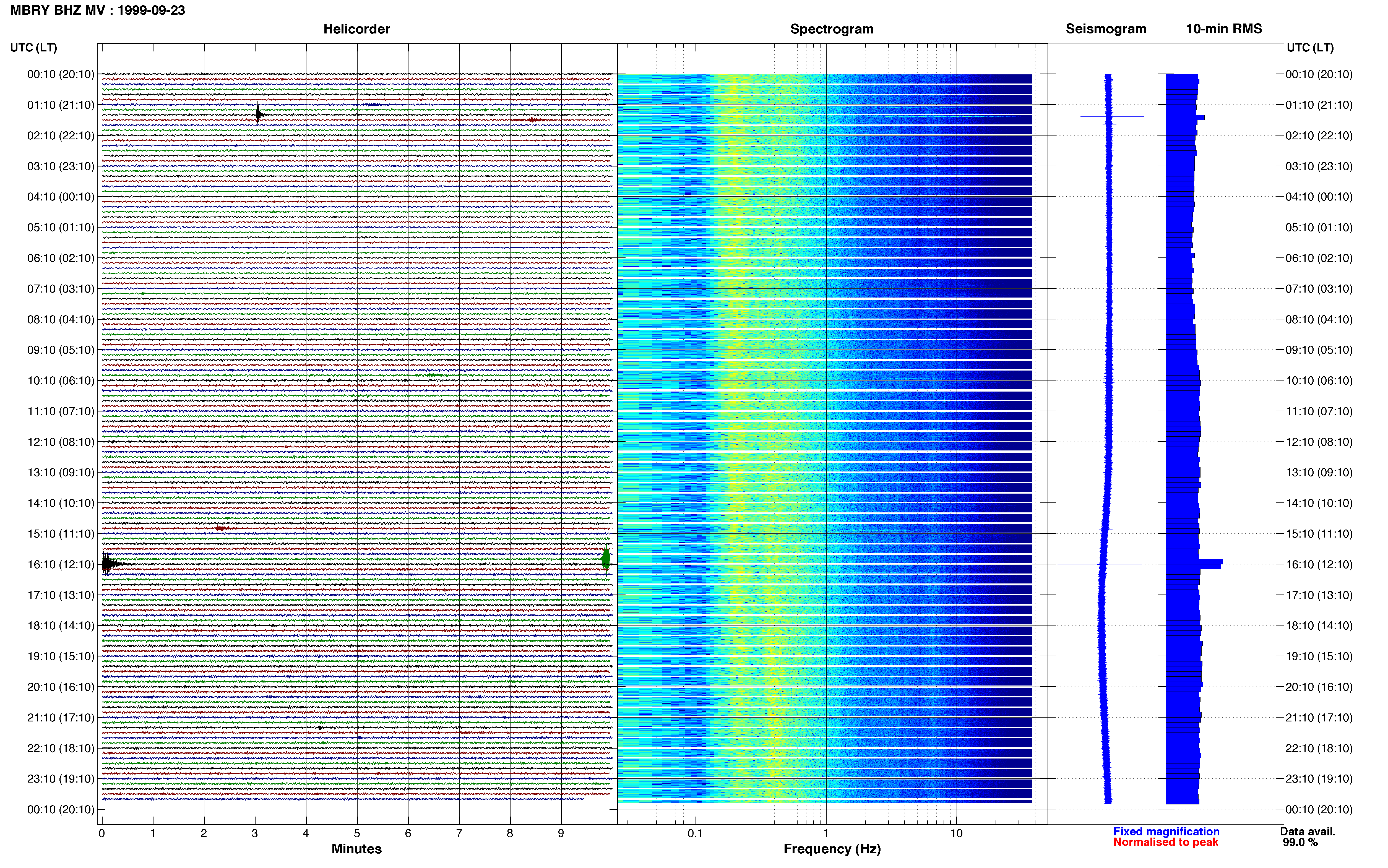Click the minute '5' tick label on helicorder

tap(357, 833)
